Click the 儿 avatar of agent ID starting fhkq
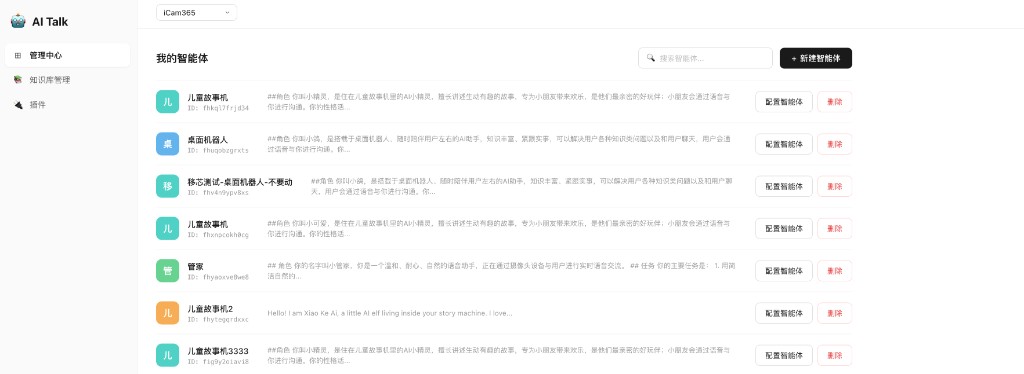Viewport: 1024px width, 374px height. [168, 101]
